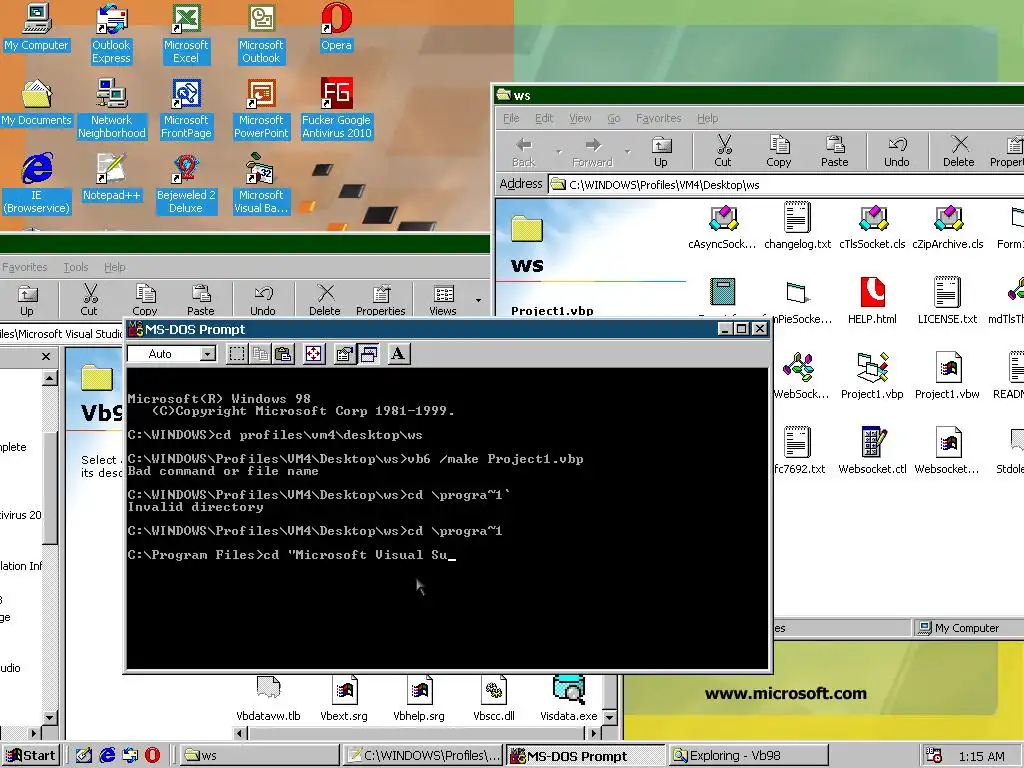The height and width of the screenshot is (768, 1024).
Task: Select cTlsSocket.cls in ws window
Action: tap(872, 227)
